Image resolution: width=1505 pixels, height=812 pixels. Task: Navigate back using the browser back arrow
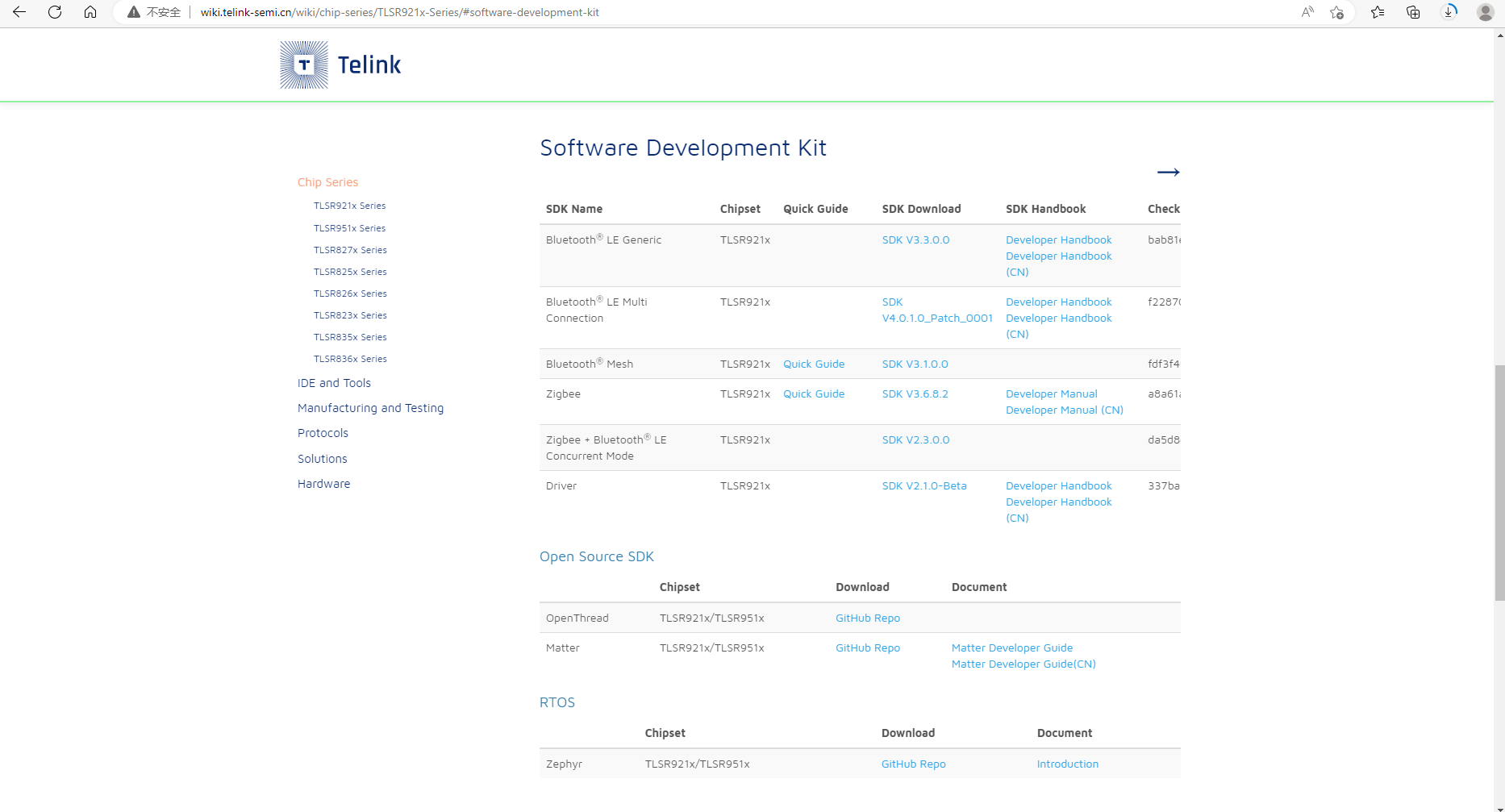tap(19, 12)
